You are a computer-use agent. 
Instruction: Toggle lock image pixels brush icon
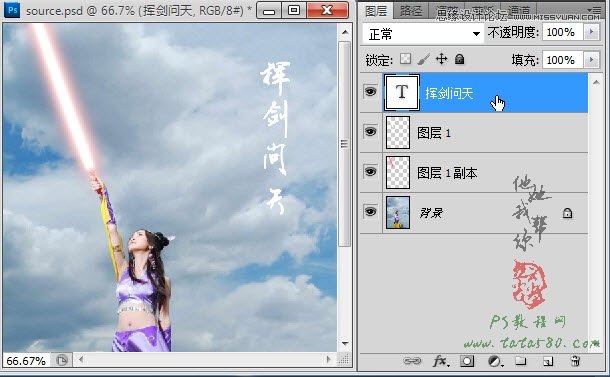tap(424, 59)
